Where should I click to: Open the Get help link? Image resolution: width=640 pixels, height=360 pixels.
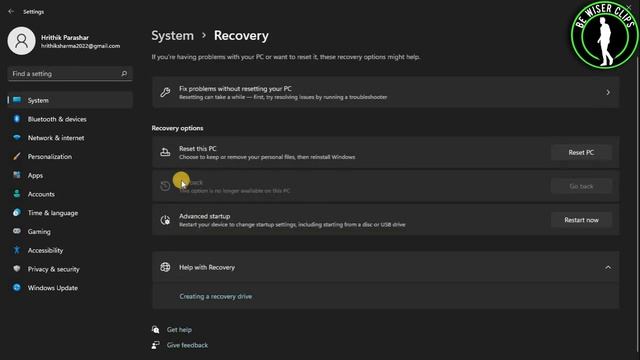coord(179,329)
